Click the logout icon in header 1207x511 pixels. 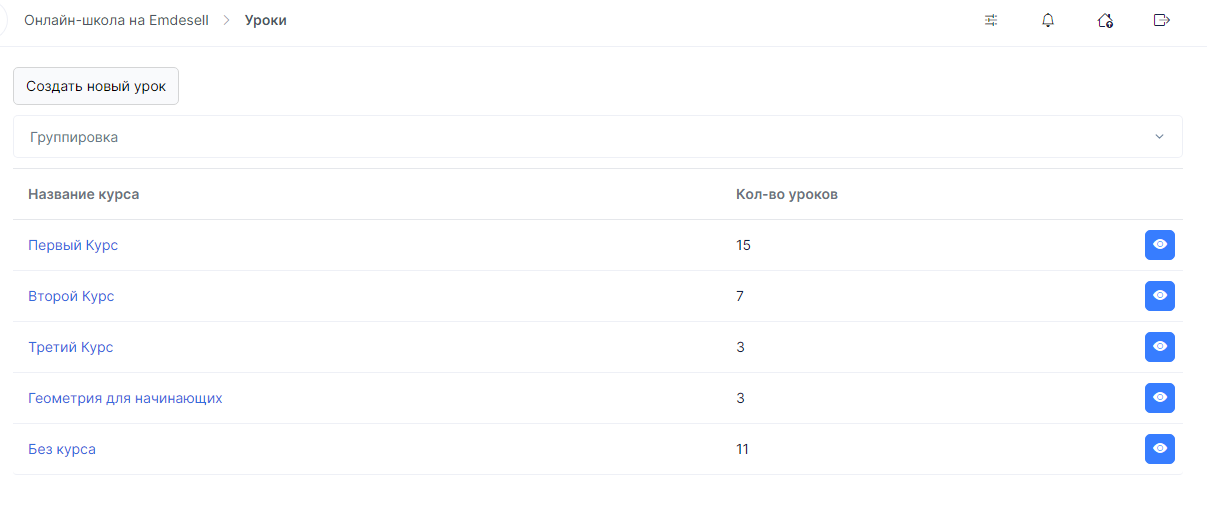click(x=1162, y=20)
